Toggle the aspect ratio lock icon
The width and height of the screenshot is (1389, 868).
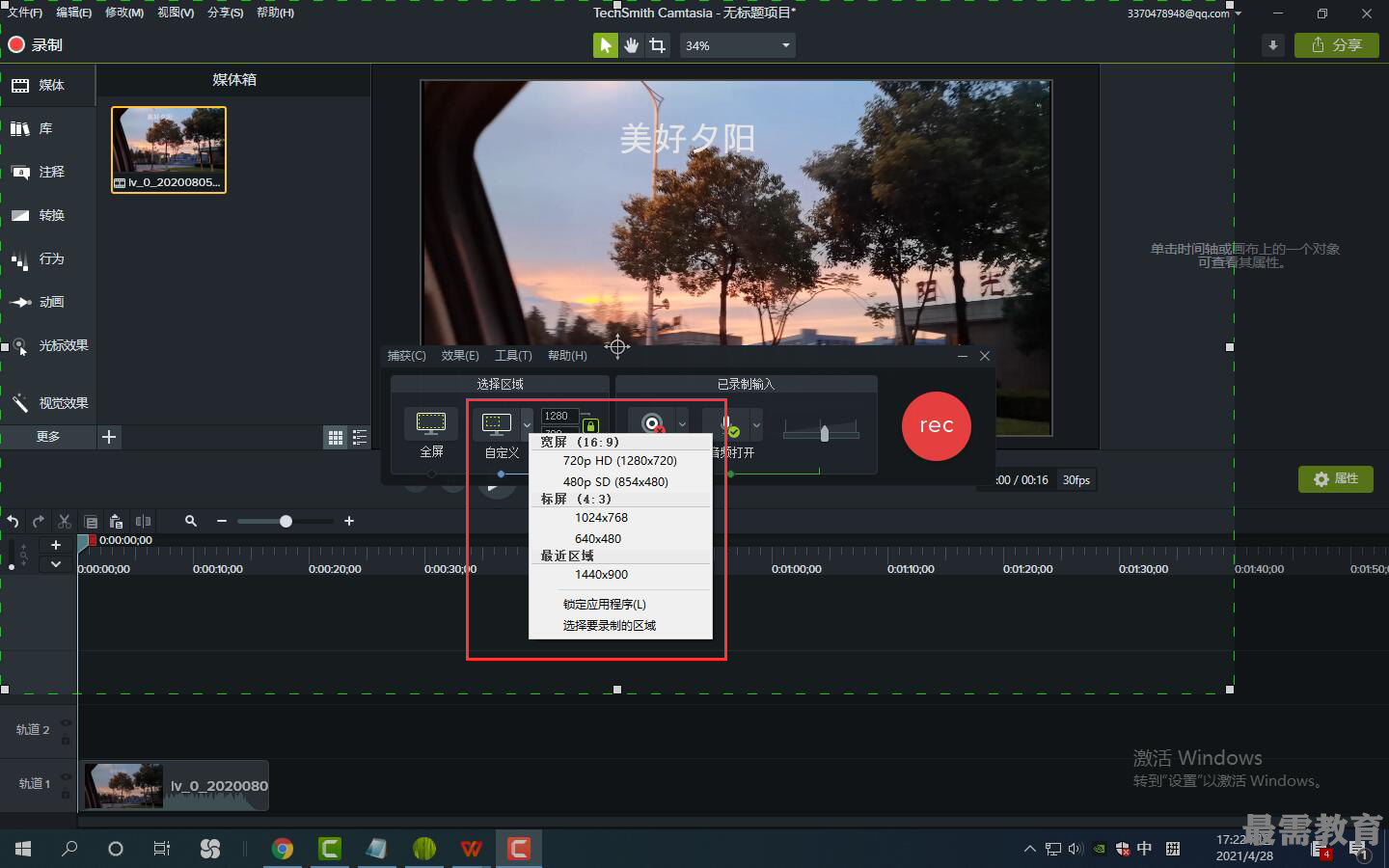pos(590,425)
